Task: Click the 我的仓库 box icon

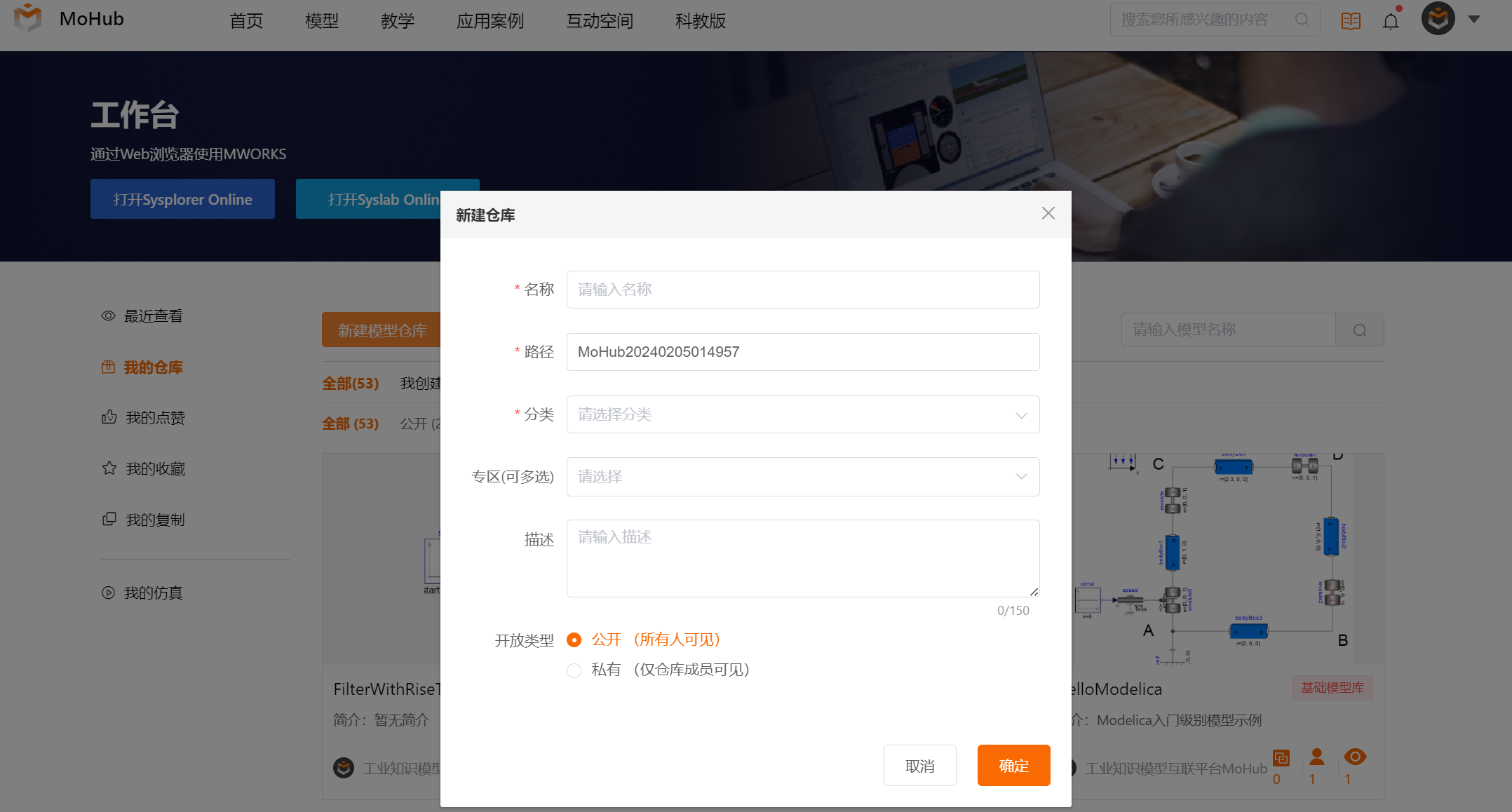Action: [x=108, y=367]
